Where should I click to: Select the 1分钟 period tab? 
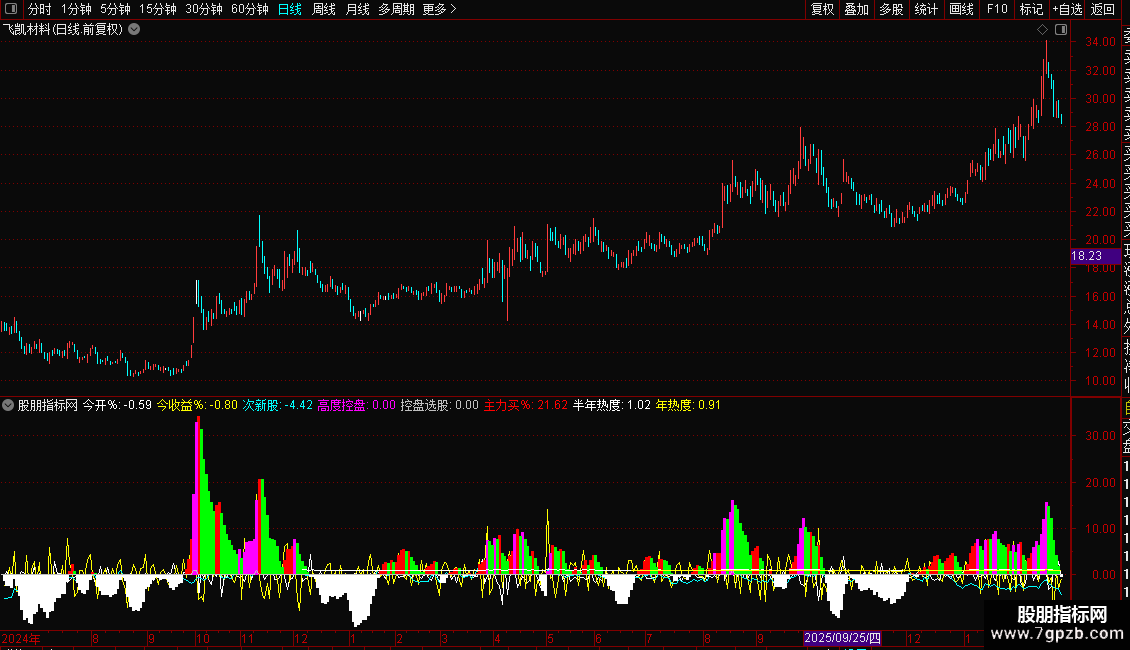(x=76, y=9)
